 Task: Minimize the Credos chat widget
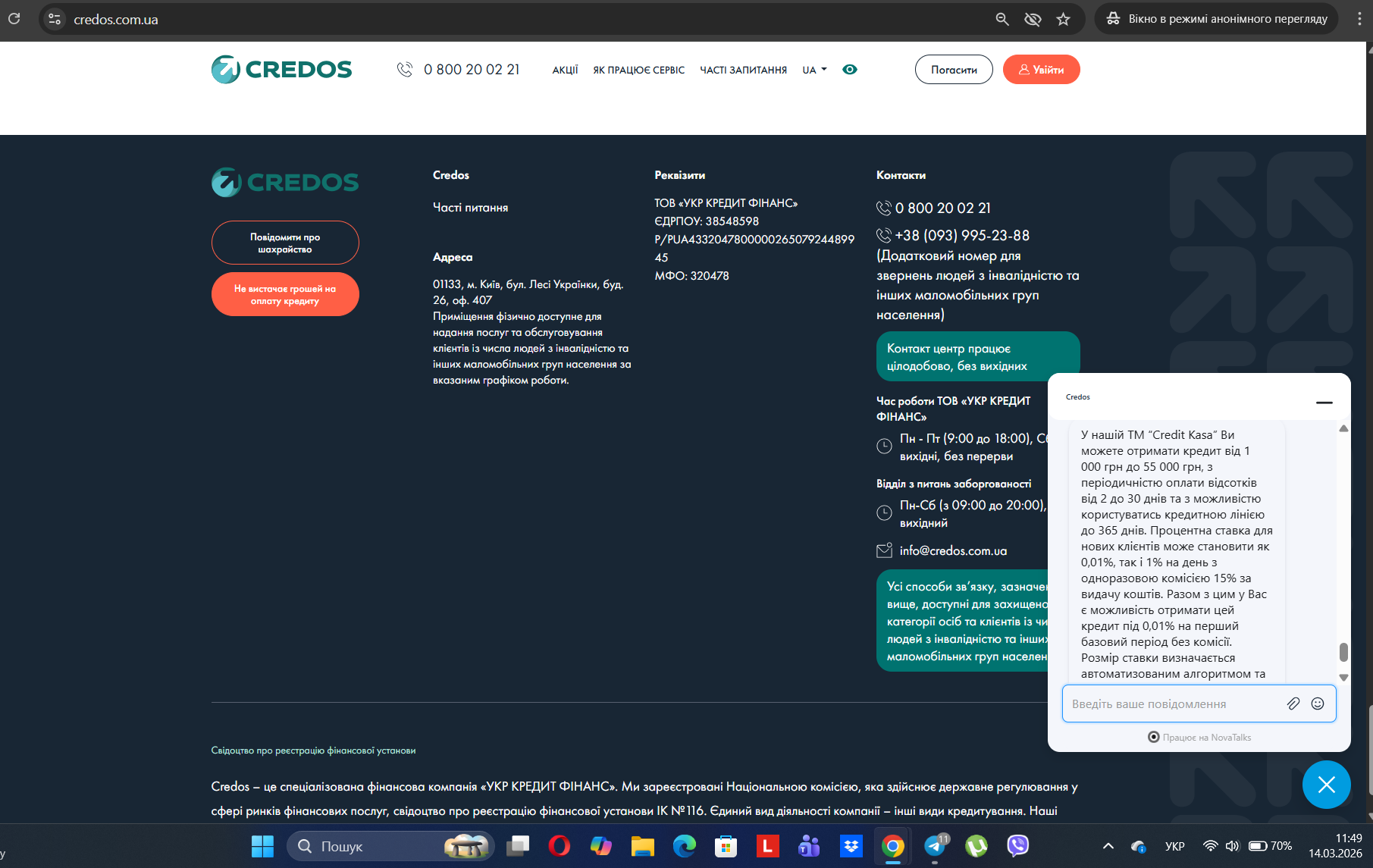(x=1324, y=403)
